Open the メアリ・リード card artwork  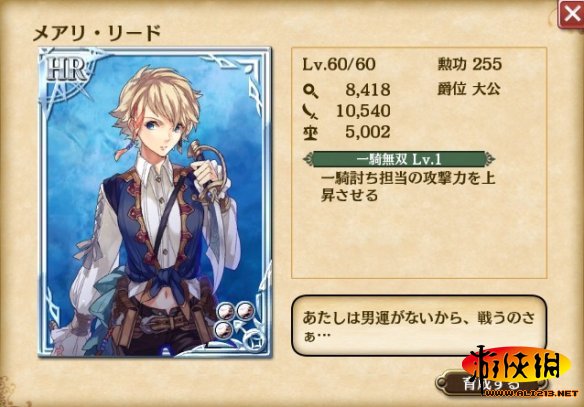click(155, 202)
